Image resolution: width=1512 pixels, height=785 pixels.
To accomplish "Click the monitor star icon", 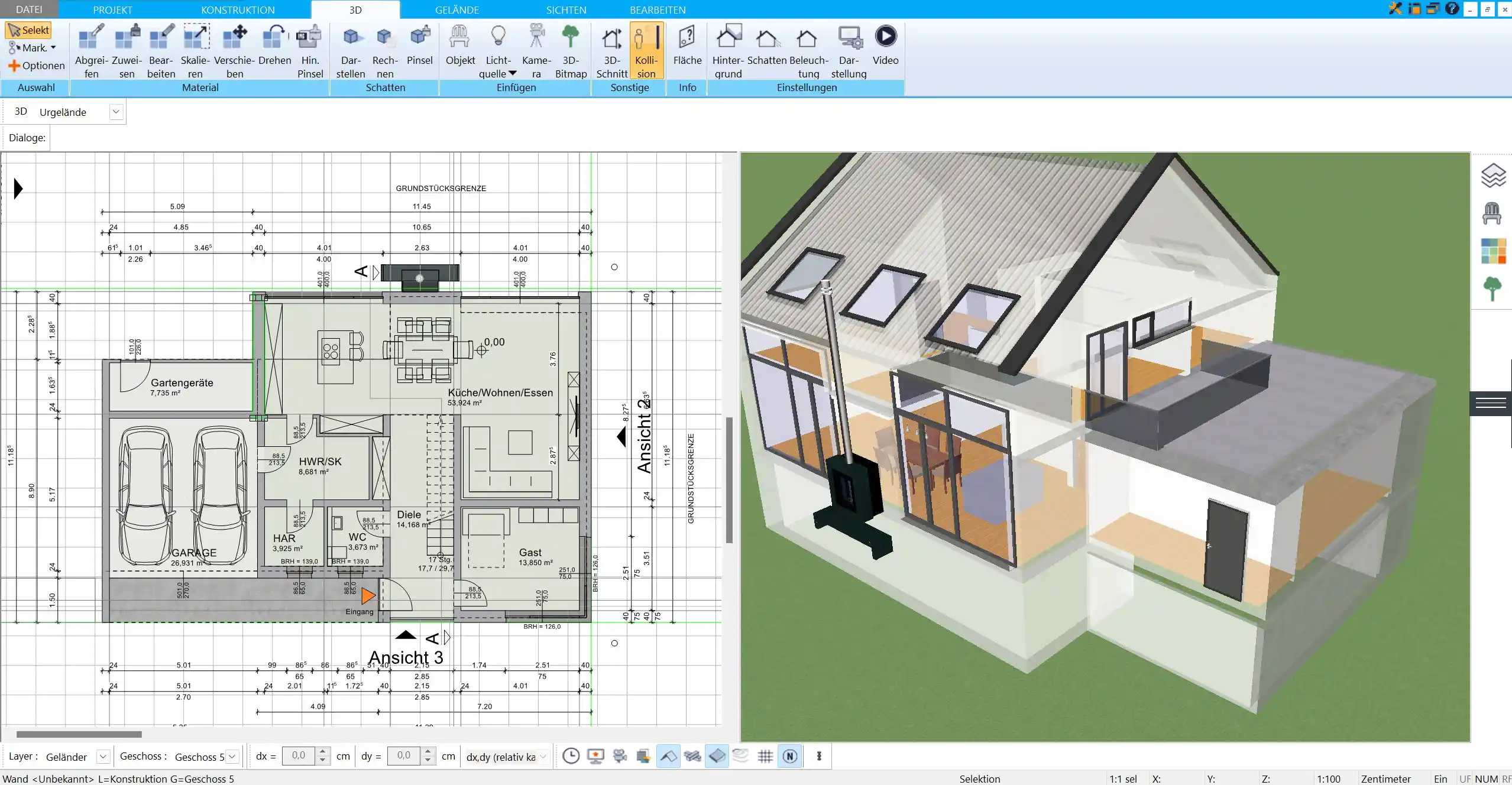I will pos(595,756).
